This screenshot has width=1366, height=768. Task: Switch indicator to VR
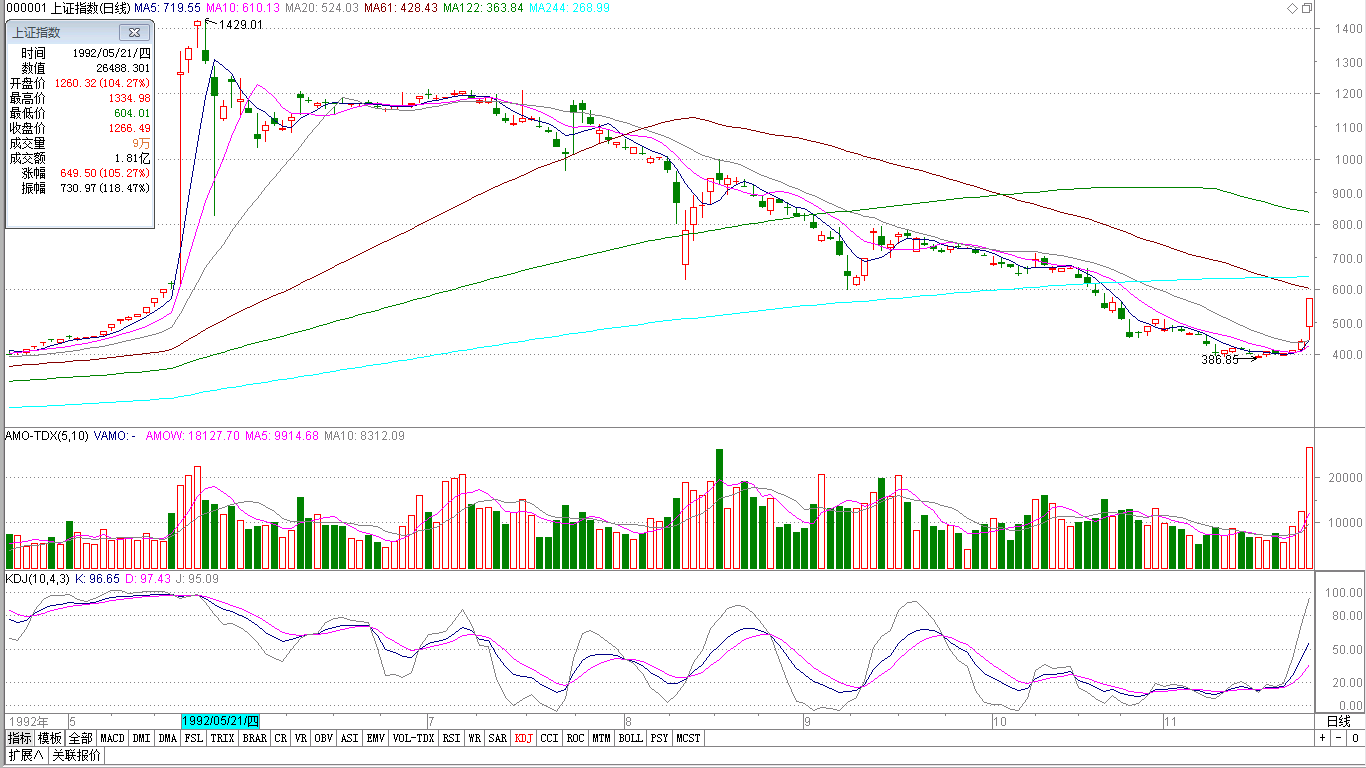coord(301,738)
